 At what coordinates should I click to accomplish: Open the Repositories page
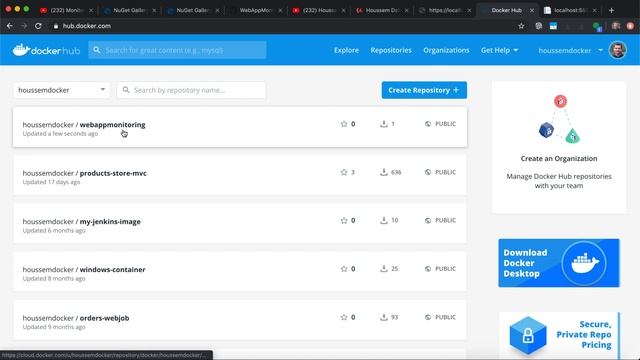click(x=391, y=50)
